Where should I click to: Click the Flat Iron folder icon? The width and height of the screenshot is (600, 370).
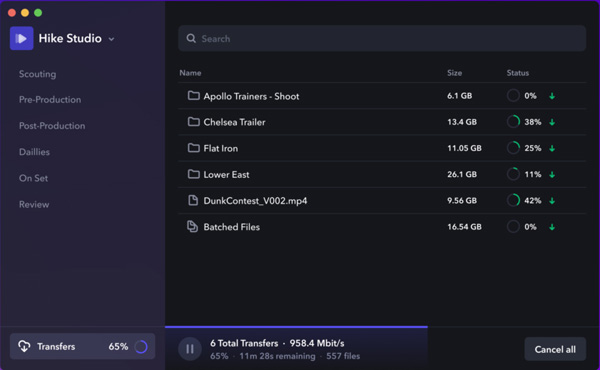coord(194,148)
